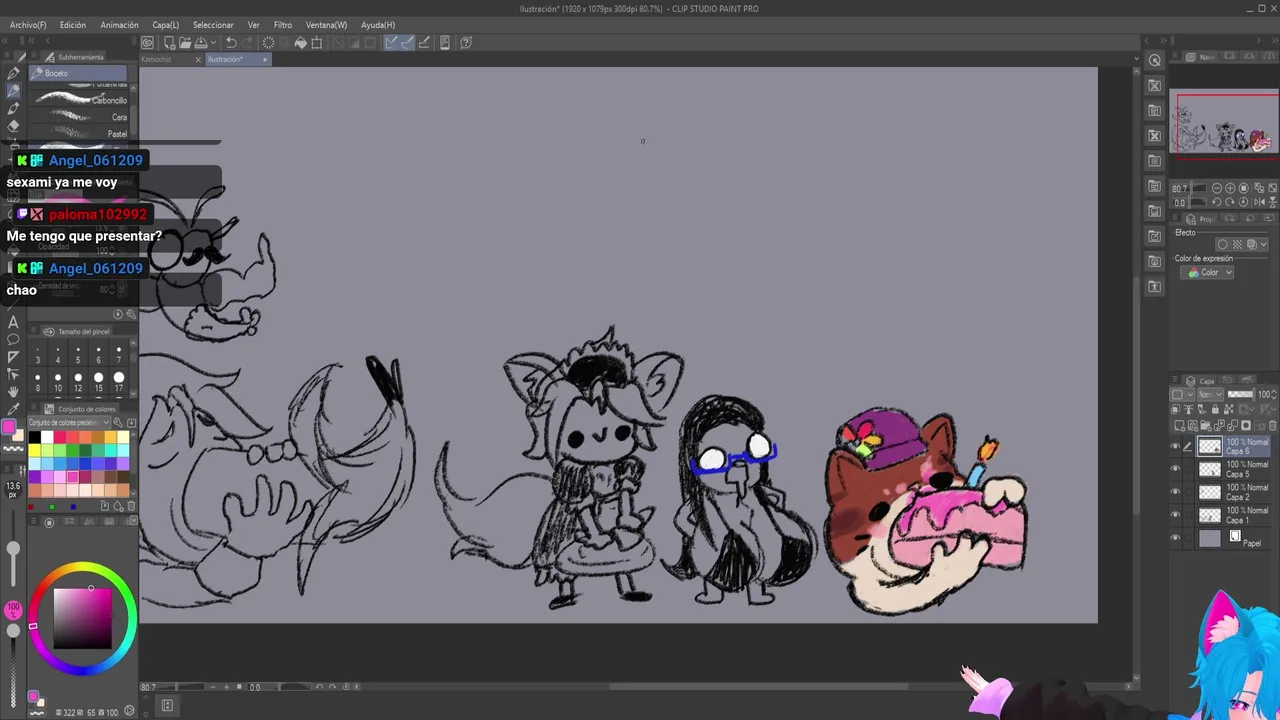Toggle Snap to Grid

[424, 43]
